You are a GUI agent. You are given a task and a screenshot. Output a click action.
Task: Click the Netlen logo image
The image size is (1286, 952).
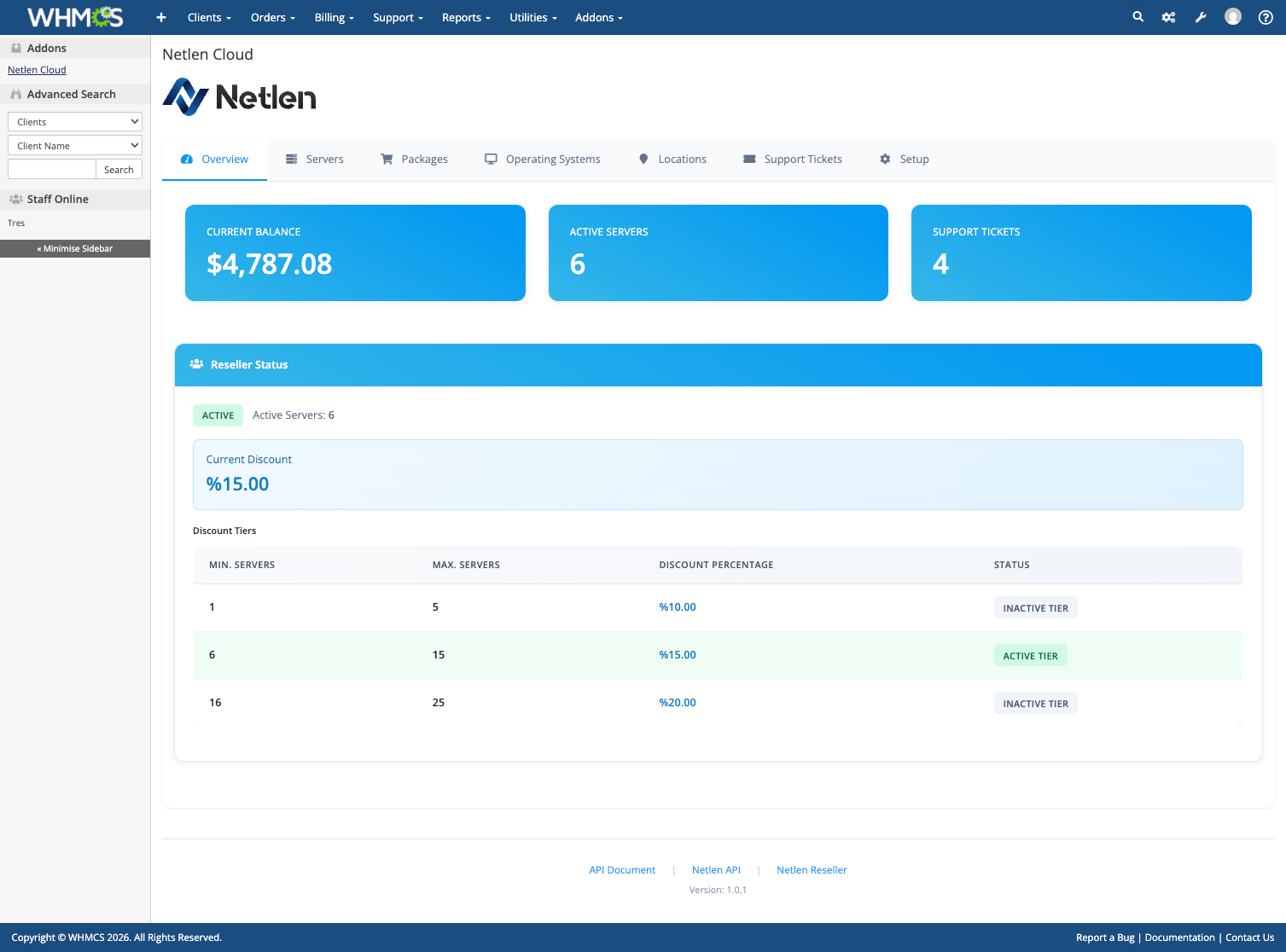240,97
